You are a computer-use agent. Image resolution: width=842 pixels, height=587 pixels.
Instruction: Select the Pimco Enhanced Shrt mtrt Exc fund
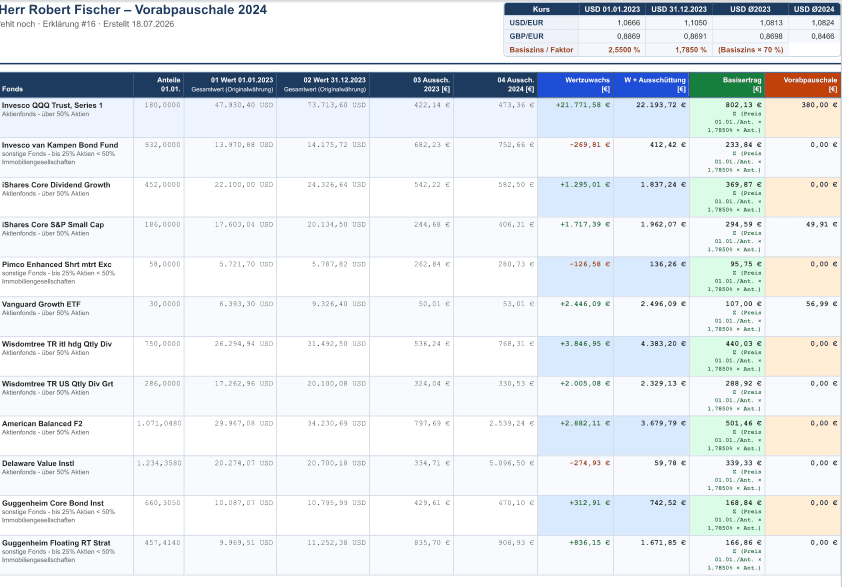tap(56, 264)
